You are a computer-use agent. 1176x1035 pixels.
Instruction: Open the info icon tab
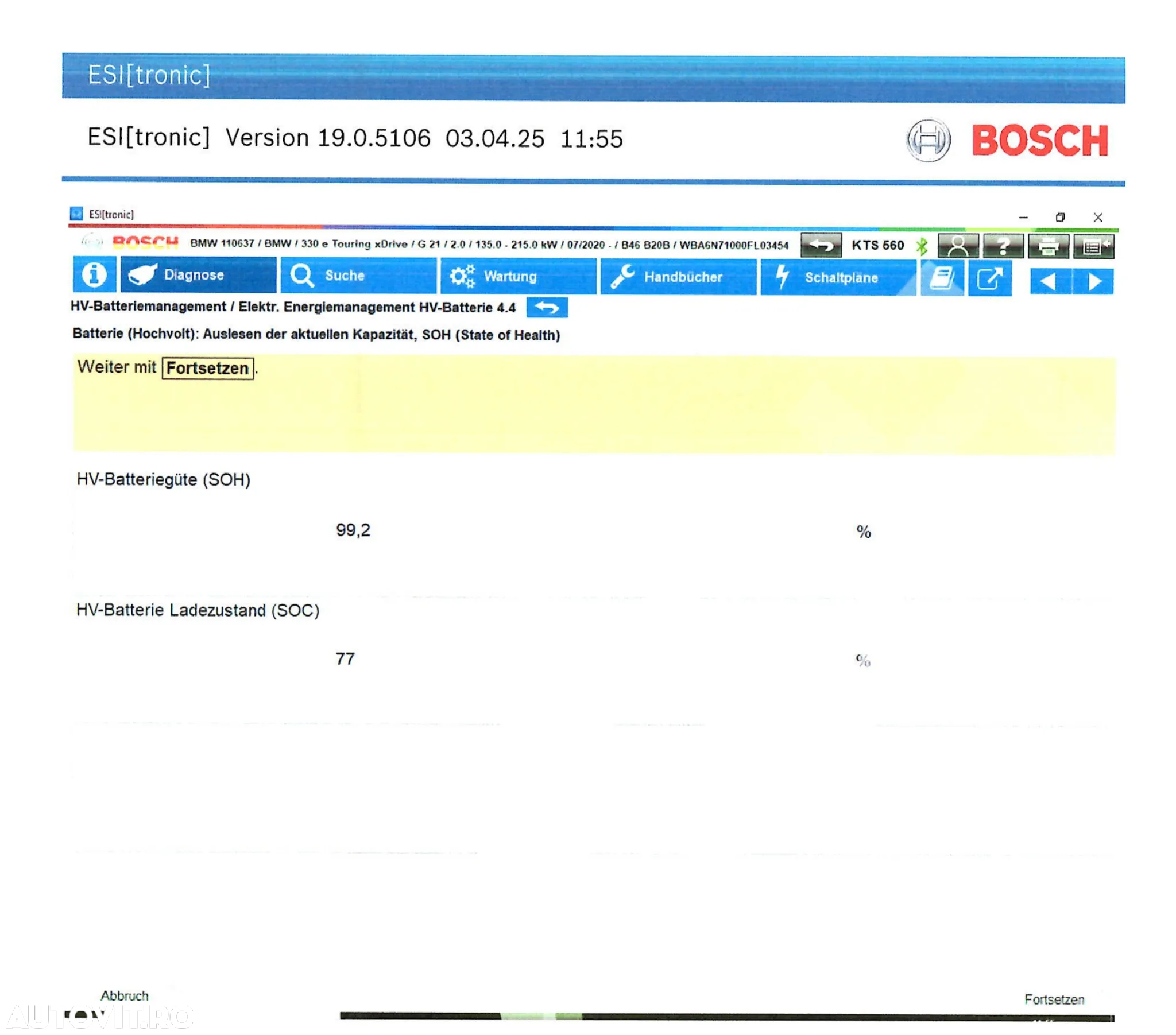94,274
